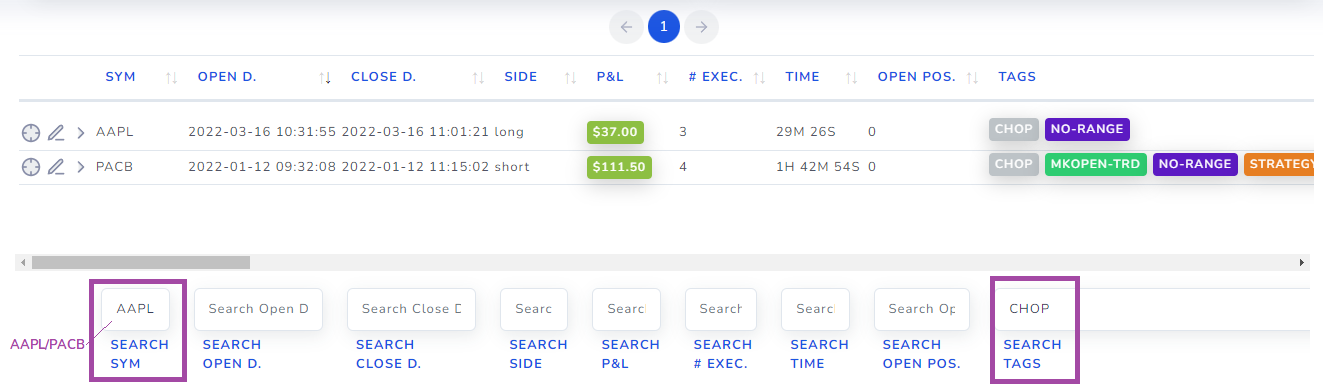Go to next page with right arrow
The width and height of the screenshot is (1323, 385).
[x=702, y=27]
